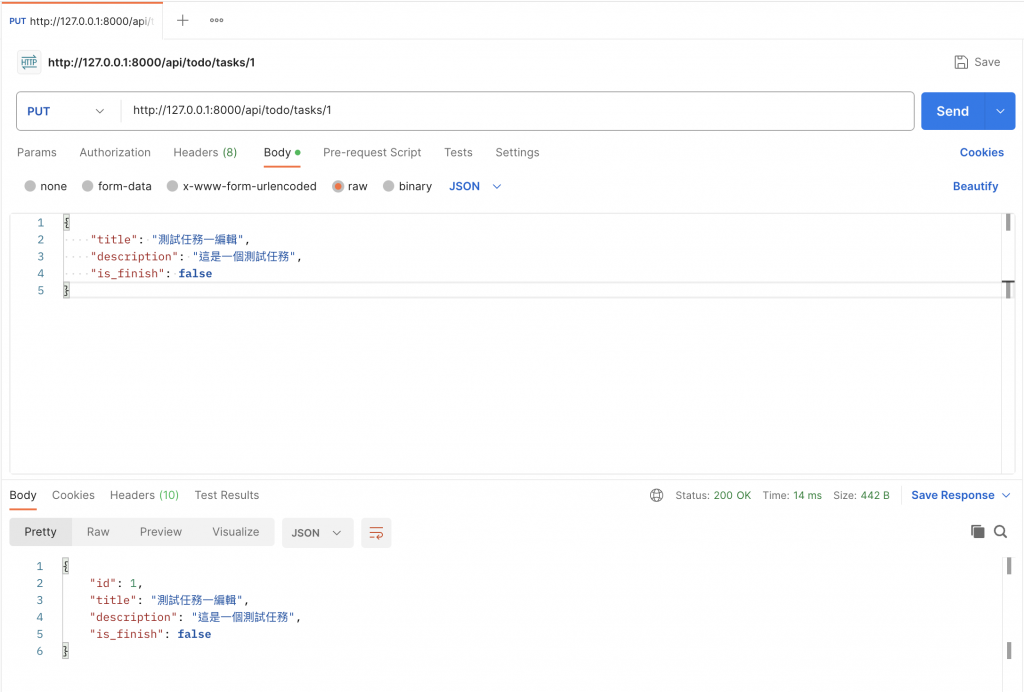
Task: Switch response view to Pretty
Action: coord(40,532)
